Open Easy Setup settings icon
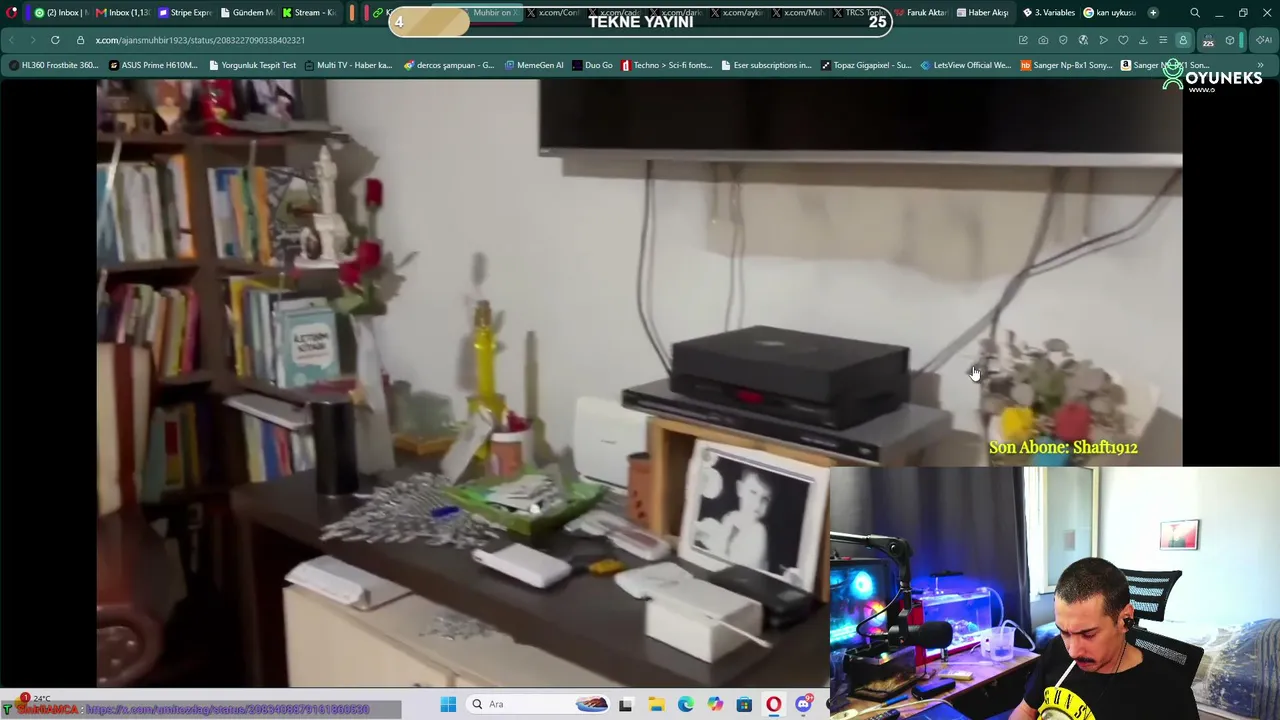This screenshot has width=1280, height=720. point(1163,40)
